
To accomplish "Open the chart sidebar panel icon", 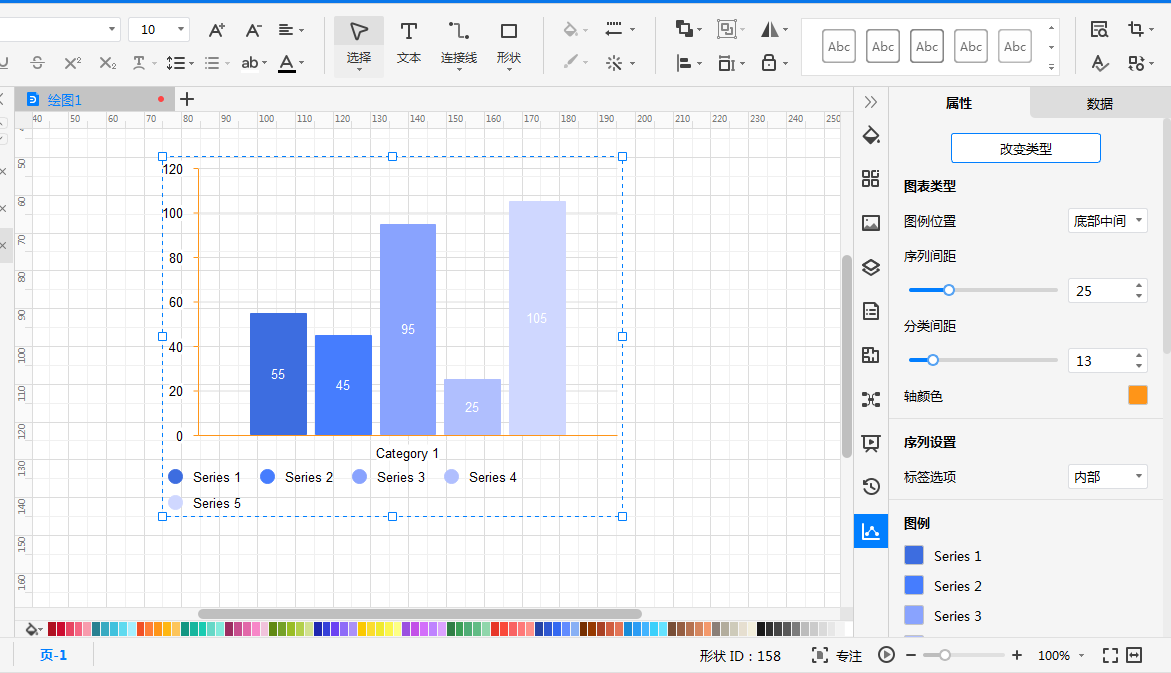I will click(x=871, y=531).
